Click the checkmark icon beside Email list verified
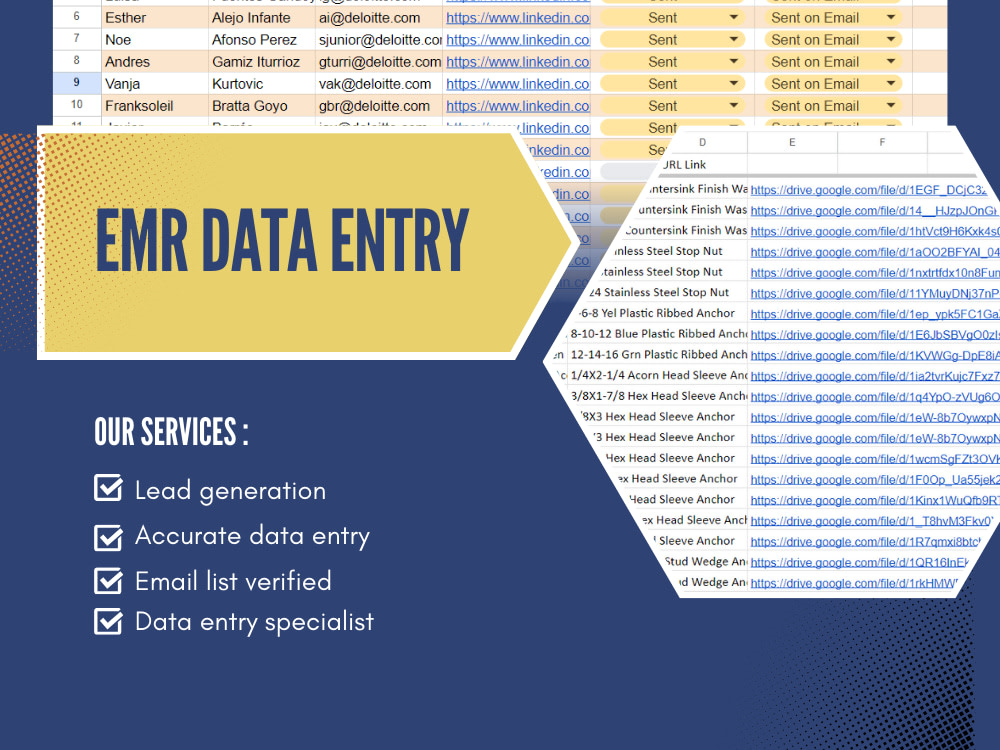 [x=110, y=581]
